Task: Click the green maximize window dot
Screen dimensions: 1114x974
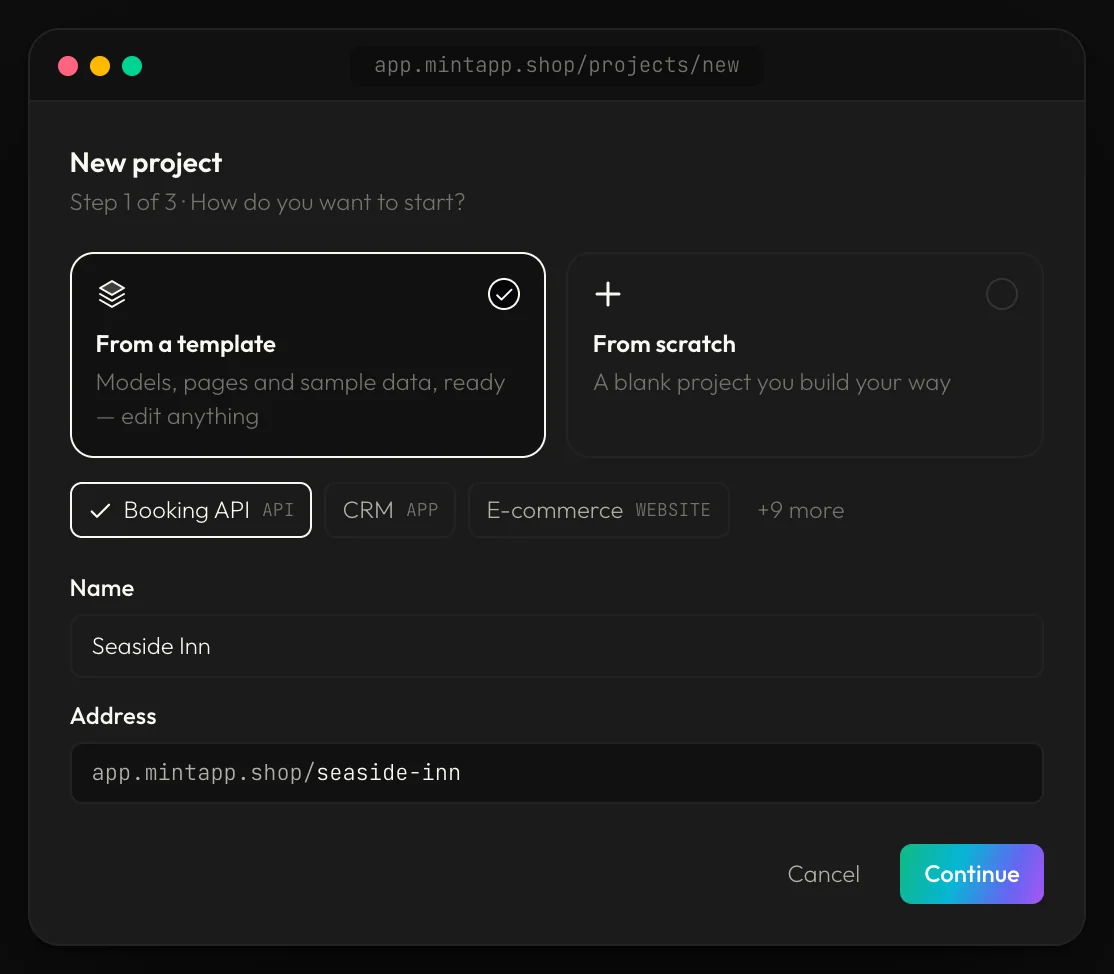Action: 132,66
